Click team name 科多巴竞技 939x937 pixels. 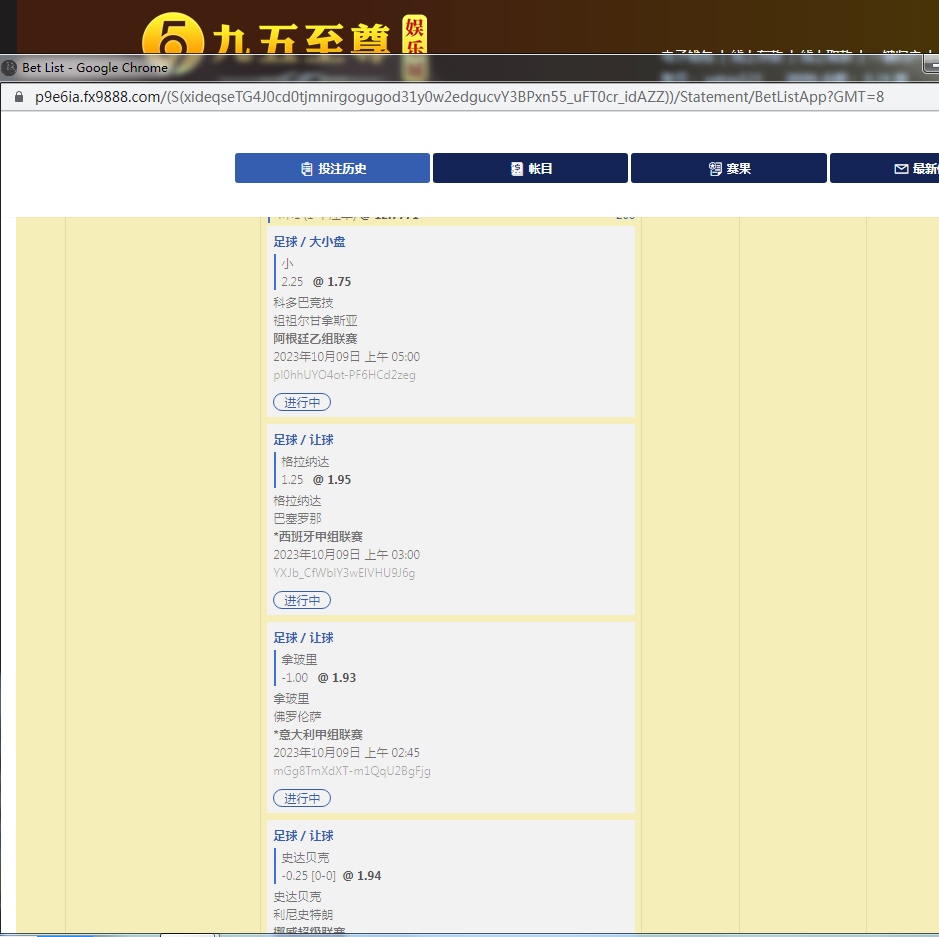(303, 303)
